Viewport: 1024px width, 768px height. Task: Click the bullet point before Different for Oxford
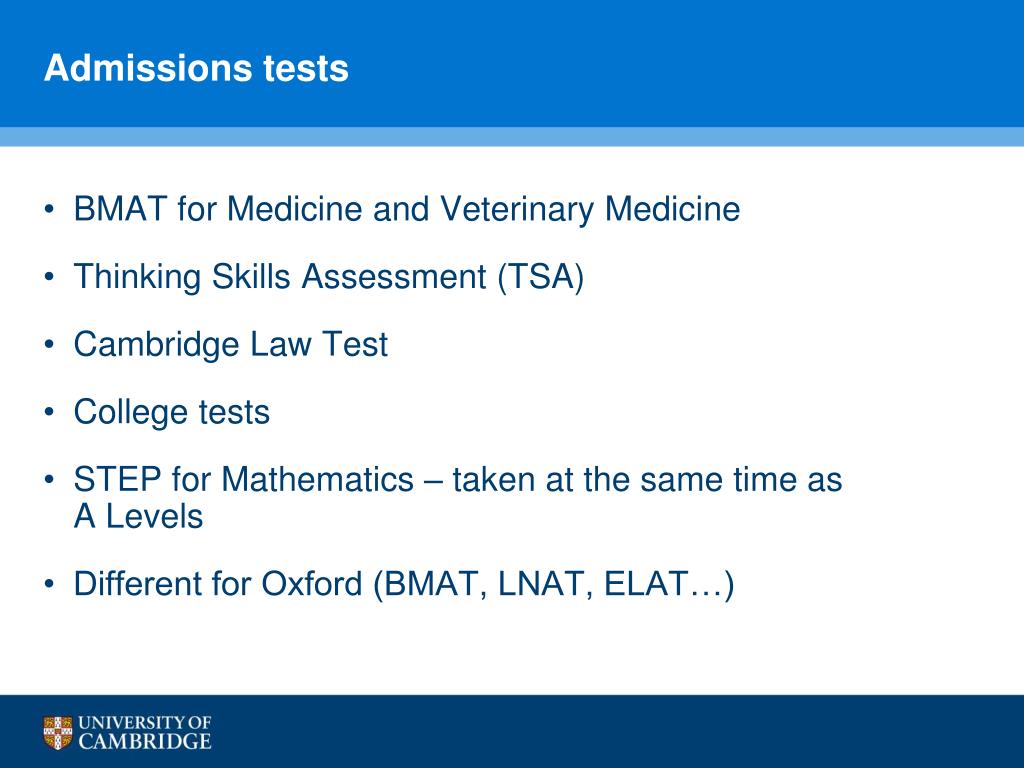pos(49,584)
